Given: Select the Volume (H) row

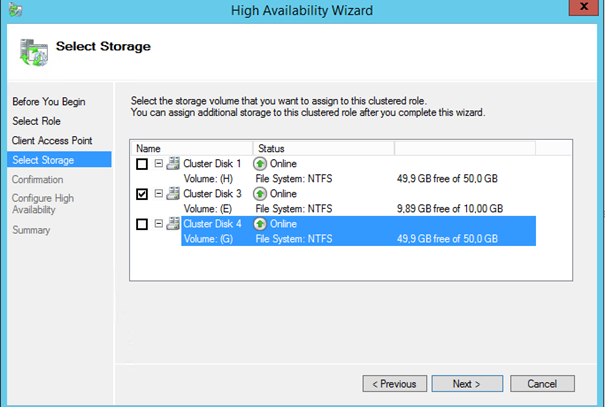Looking at the screenshot, I should [x=205, y=179].
